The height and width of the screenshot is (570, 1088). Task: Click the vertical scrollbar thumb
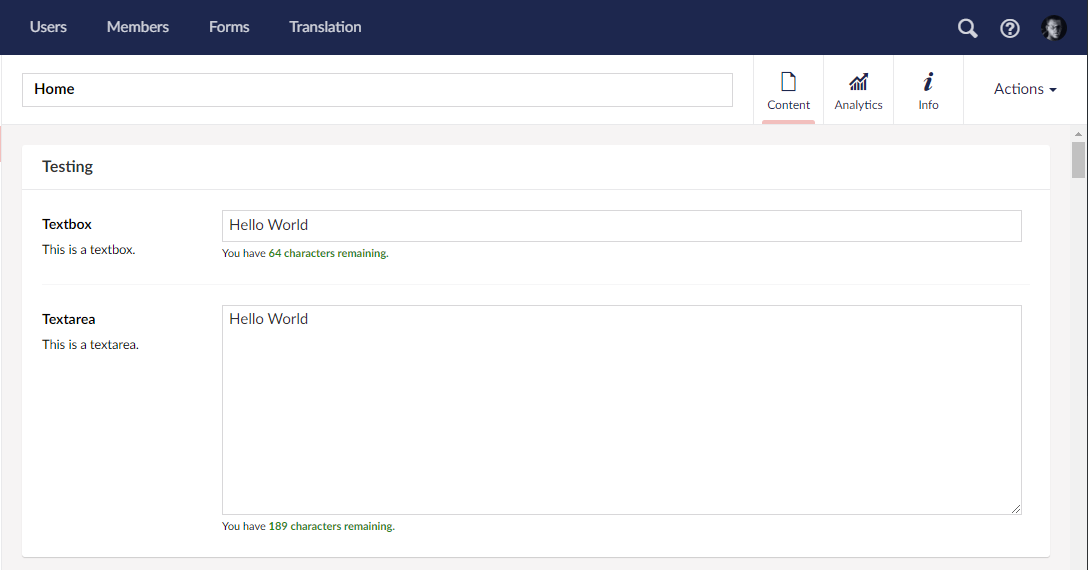click(1078, 160)
